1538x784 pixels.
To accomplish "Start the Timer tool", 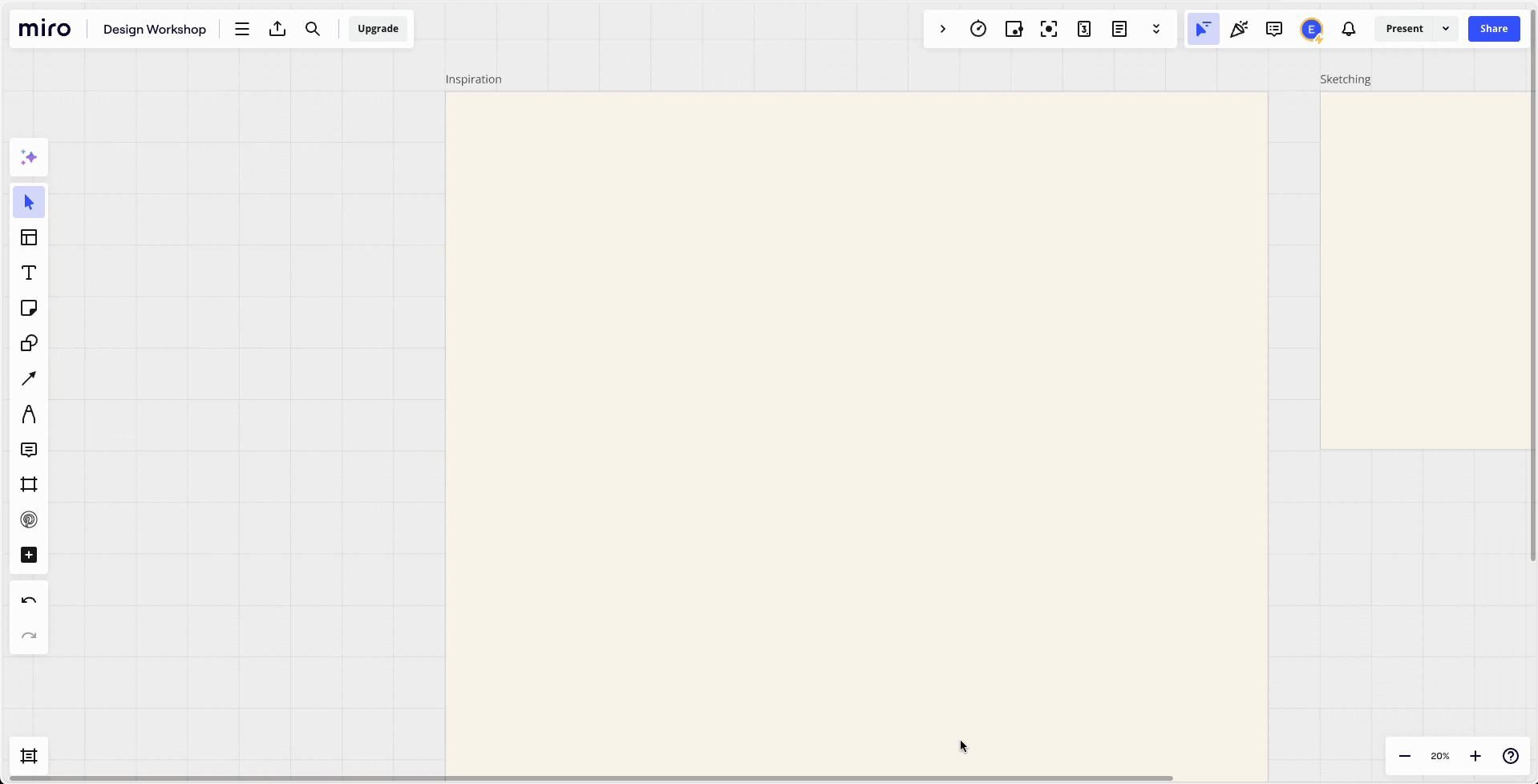I will click(978, 28).
